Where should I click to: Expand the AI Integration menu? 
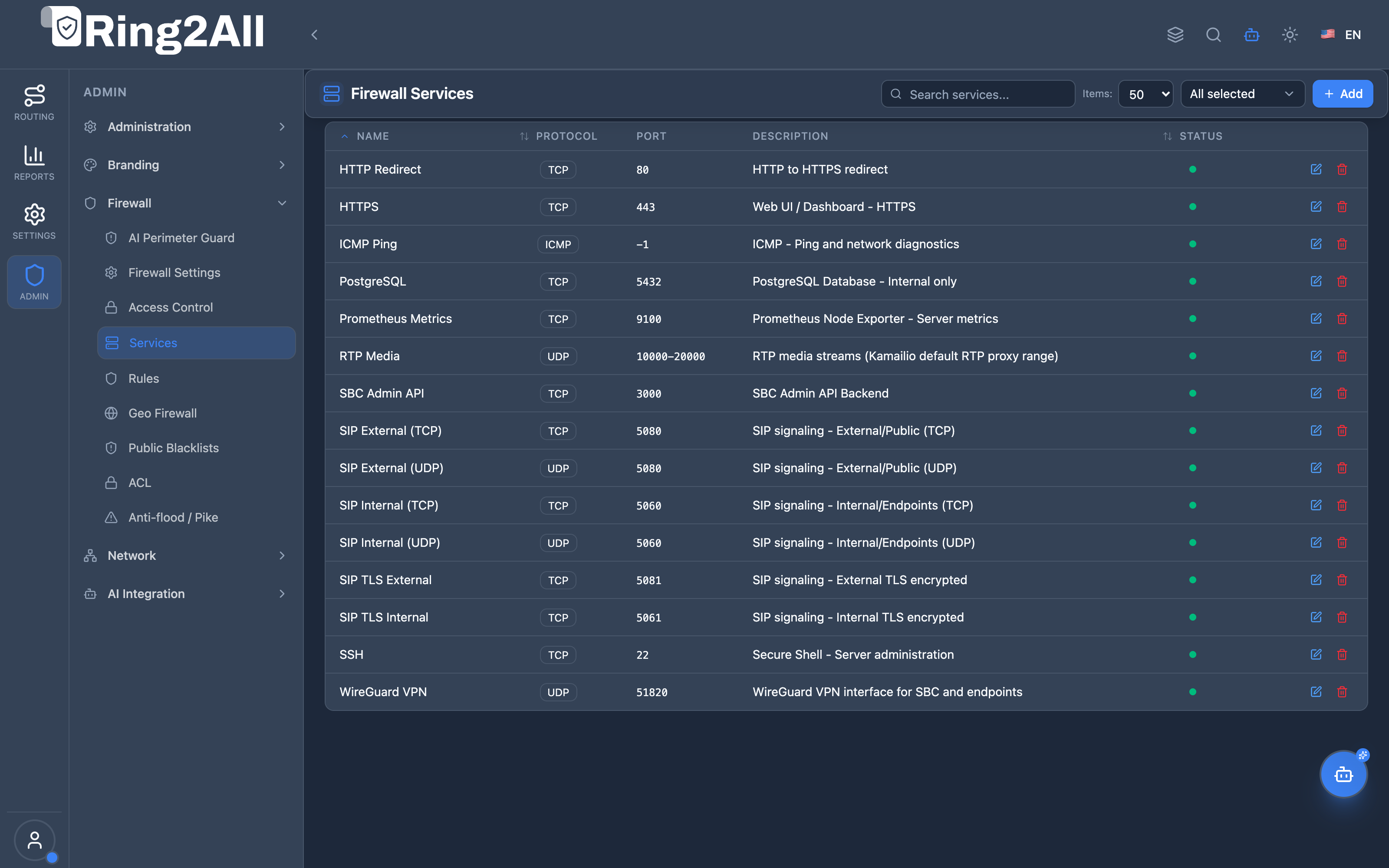185,594
